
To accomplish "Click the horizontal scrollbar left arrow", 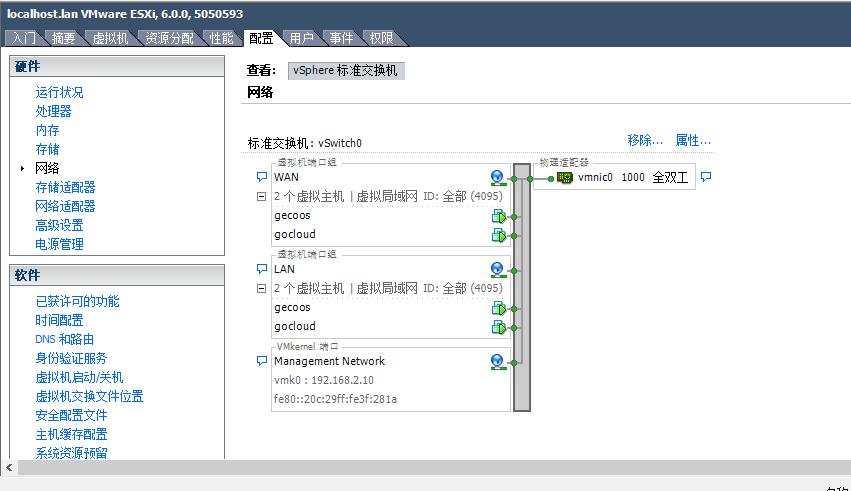I will (x=9, y=467).
